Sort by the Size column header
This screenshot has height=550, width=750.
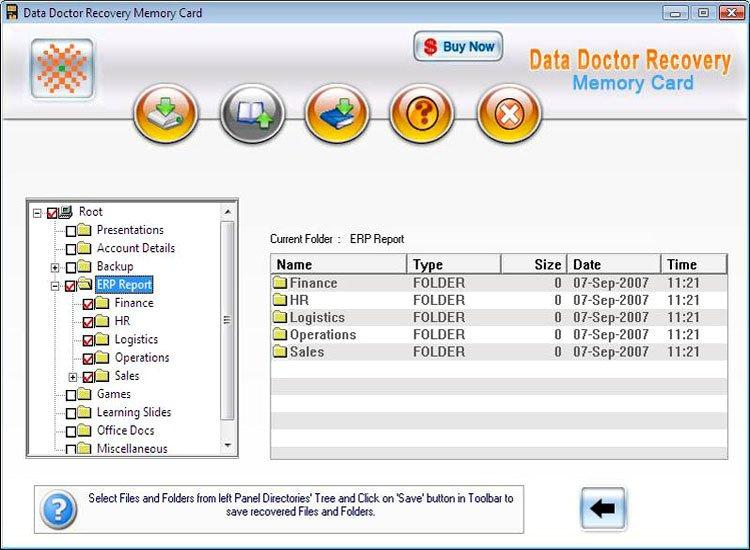(534, 264)
